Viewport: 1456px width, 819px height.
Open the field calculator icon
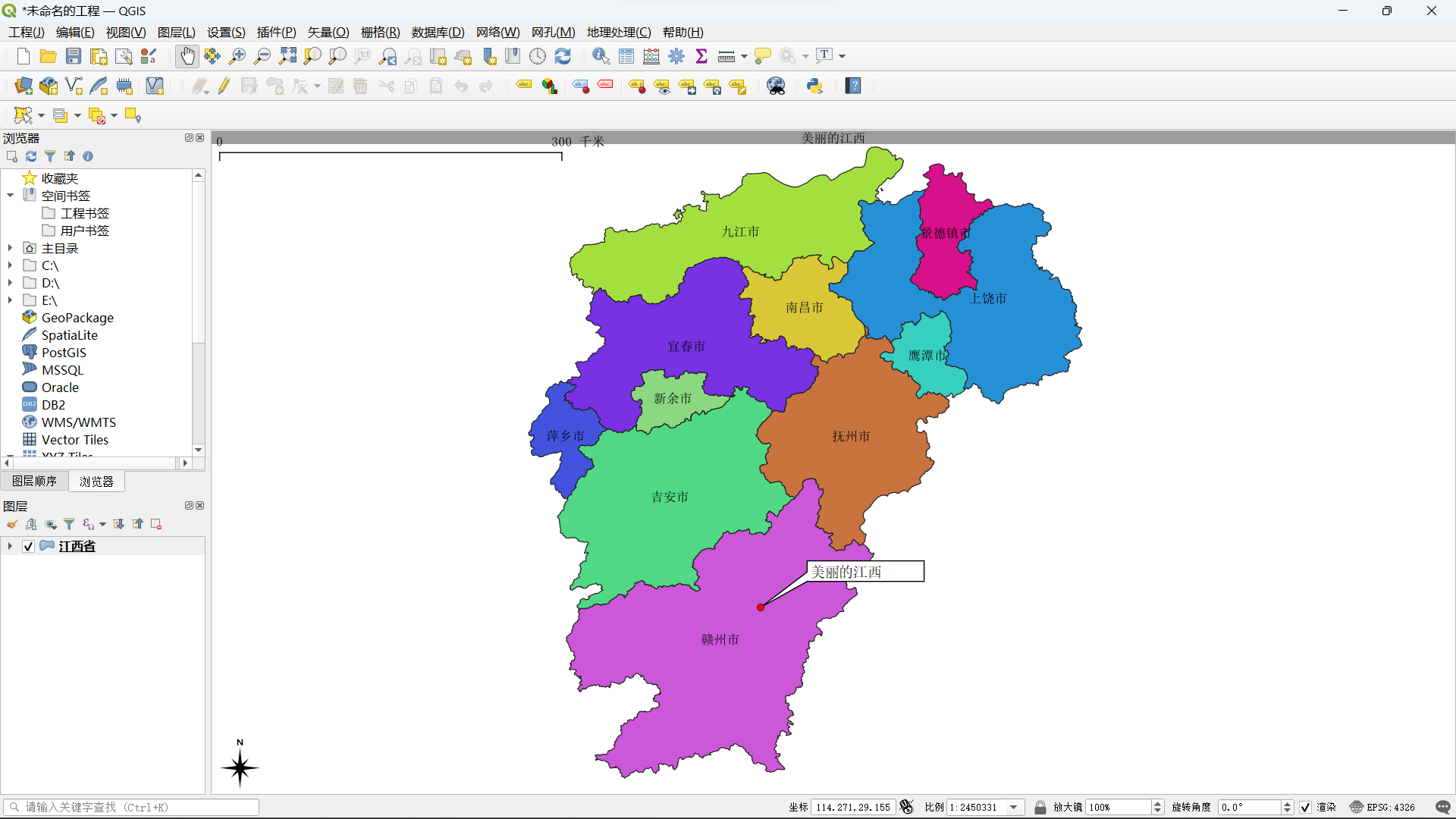click(x=651, y=56)
